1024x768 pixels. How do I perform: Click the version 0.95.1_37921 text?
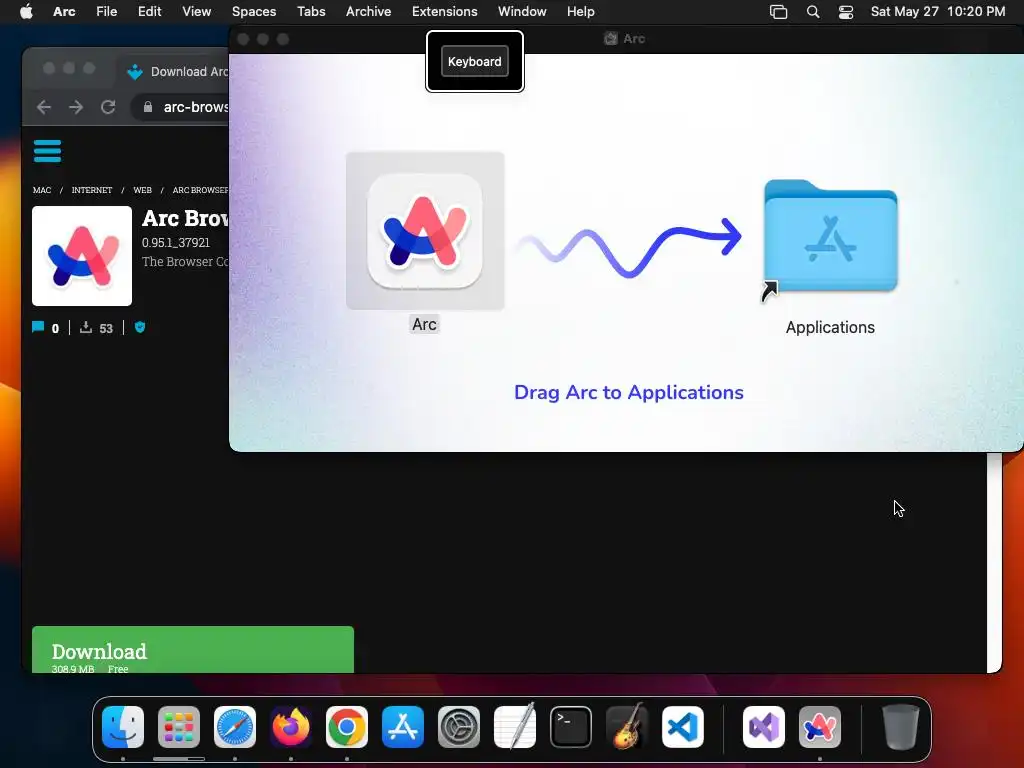coord(176,242)
